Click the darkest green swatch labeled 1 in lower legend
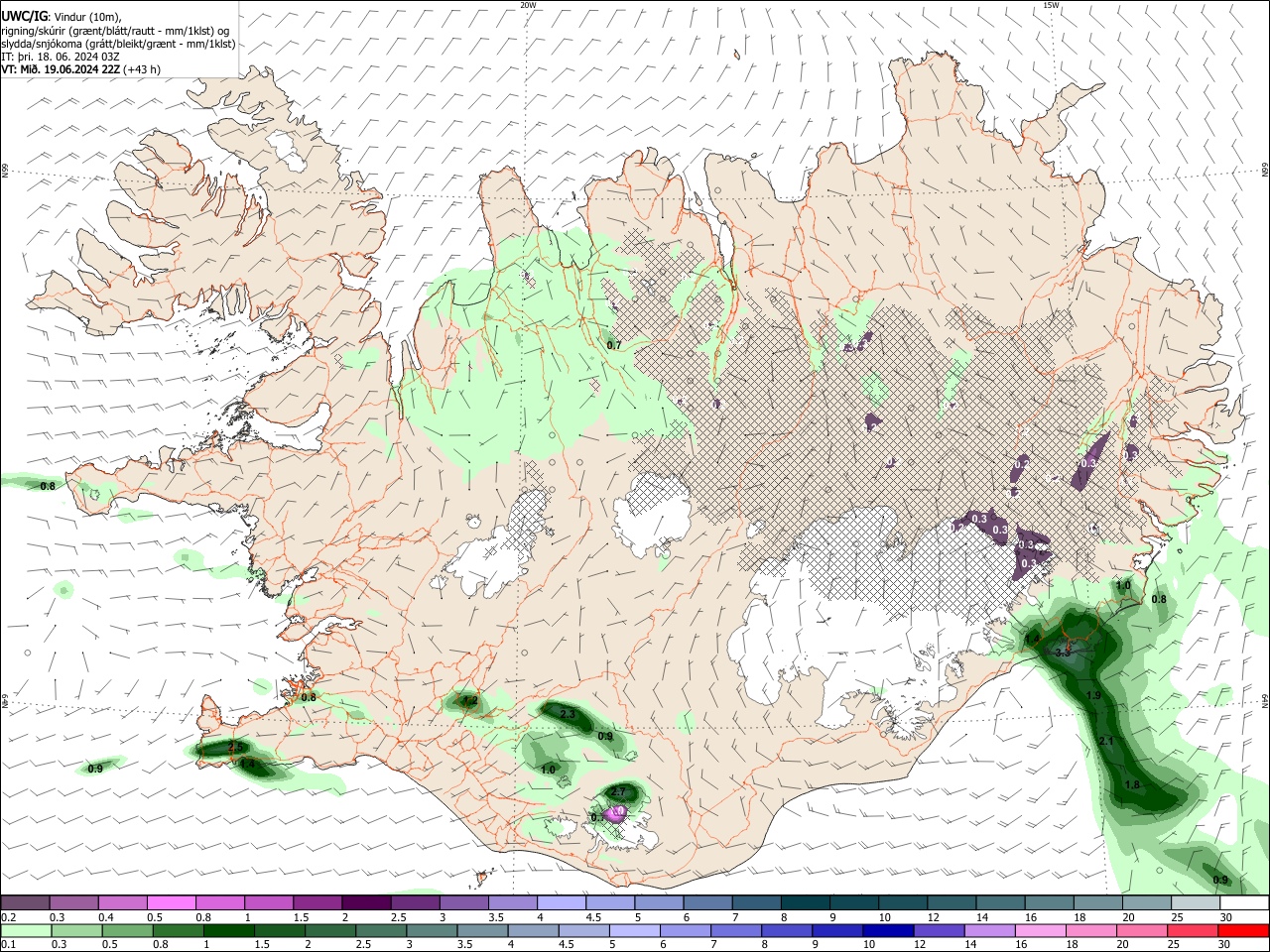This screenshot has height=952, width=1270. (x=229, y=931)
